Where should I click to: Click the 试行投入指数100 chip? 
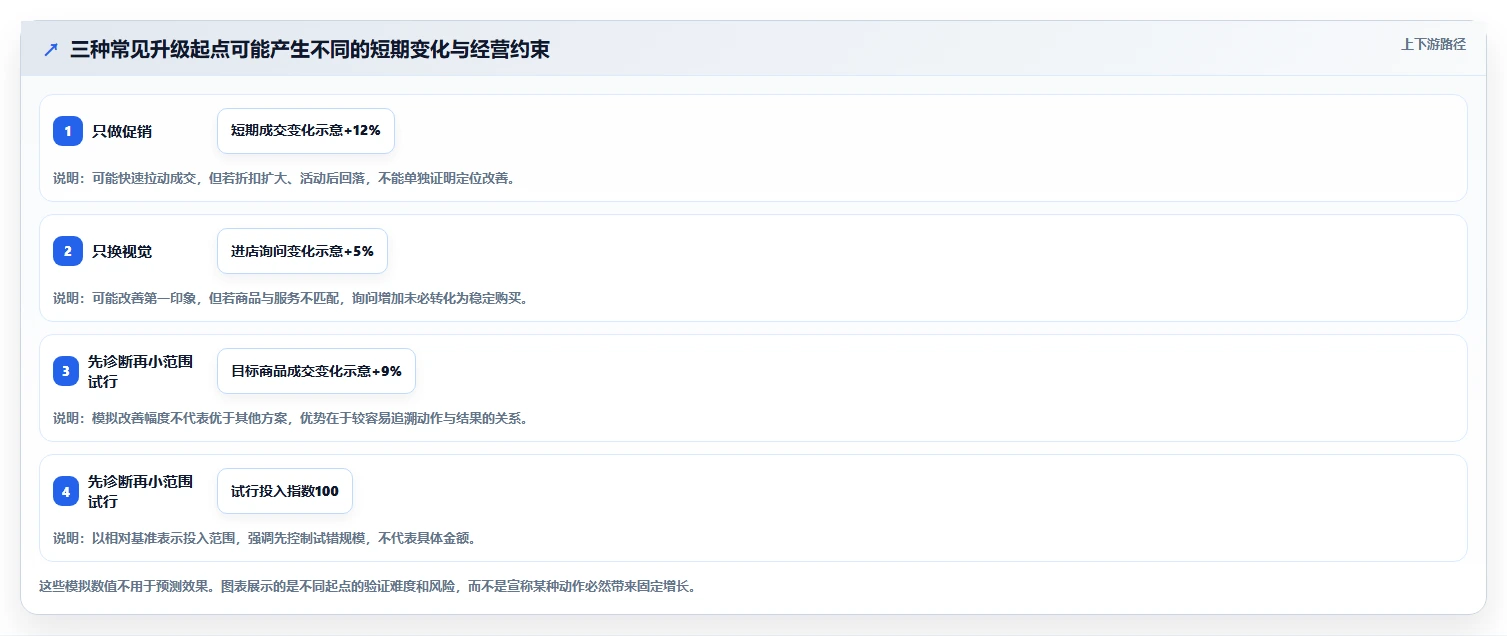[x=285, y=491]
